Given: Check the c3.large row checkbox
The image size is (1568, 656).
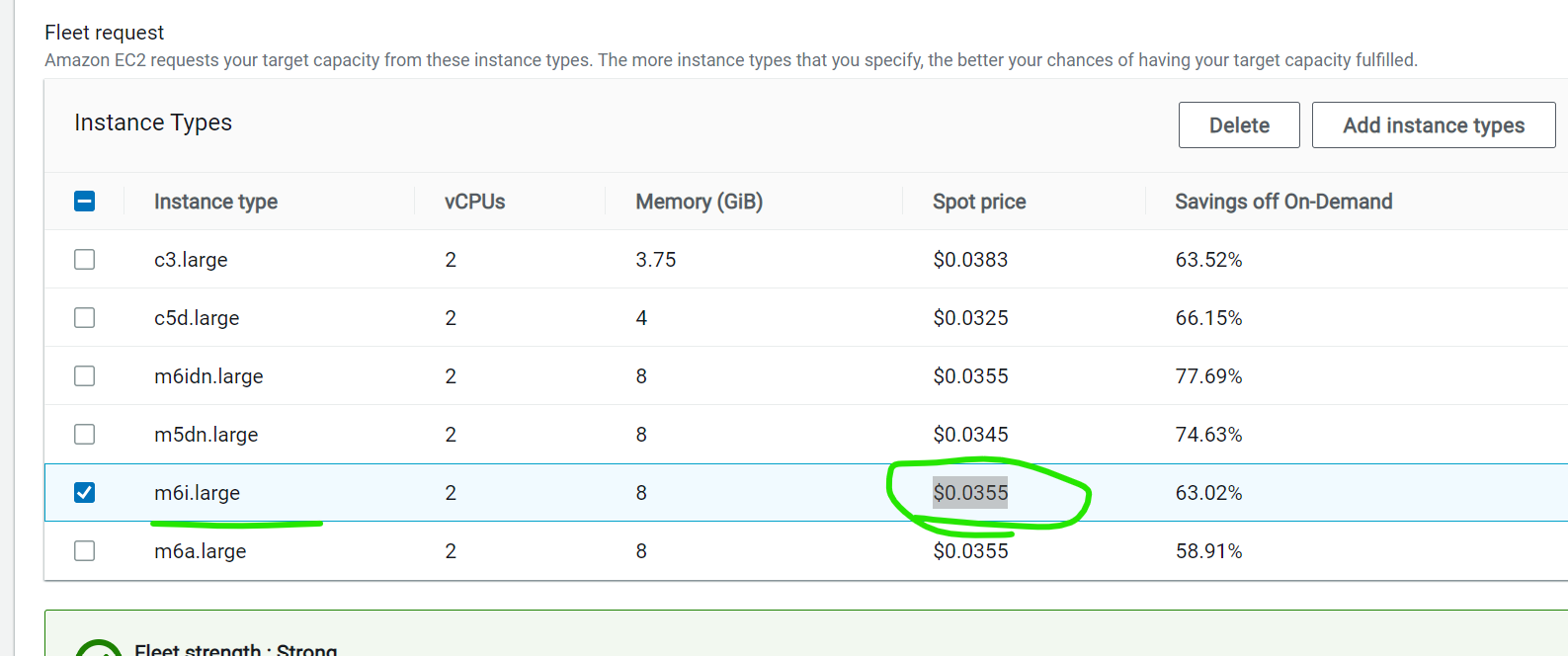Looking at the screenshot, I should coord(85,259).
